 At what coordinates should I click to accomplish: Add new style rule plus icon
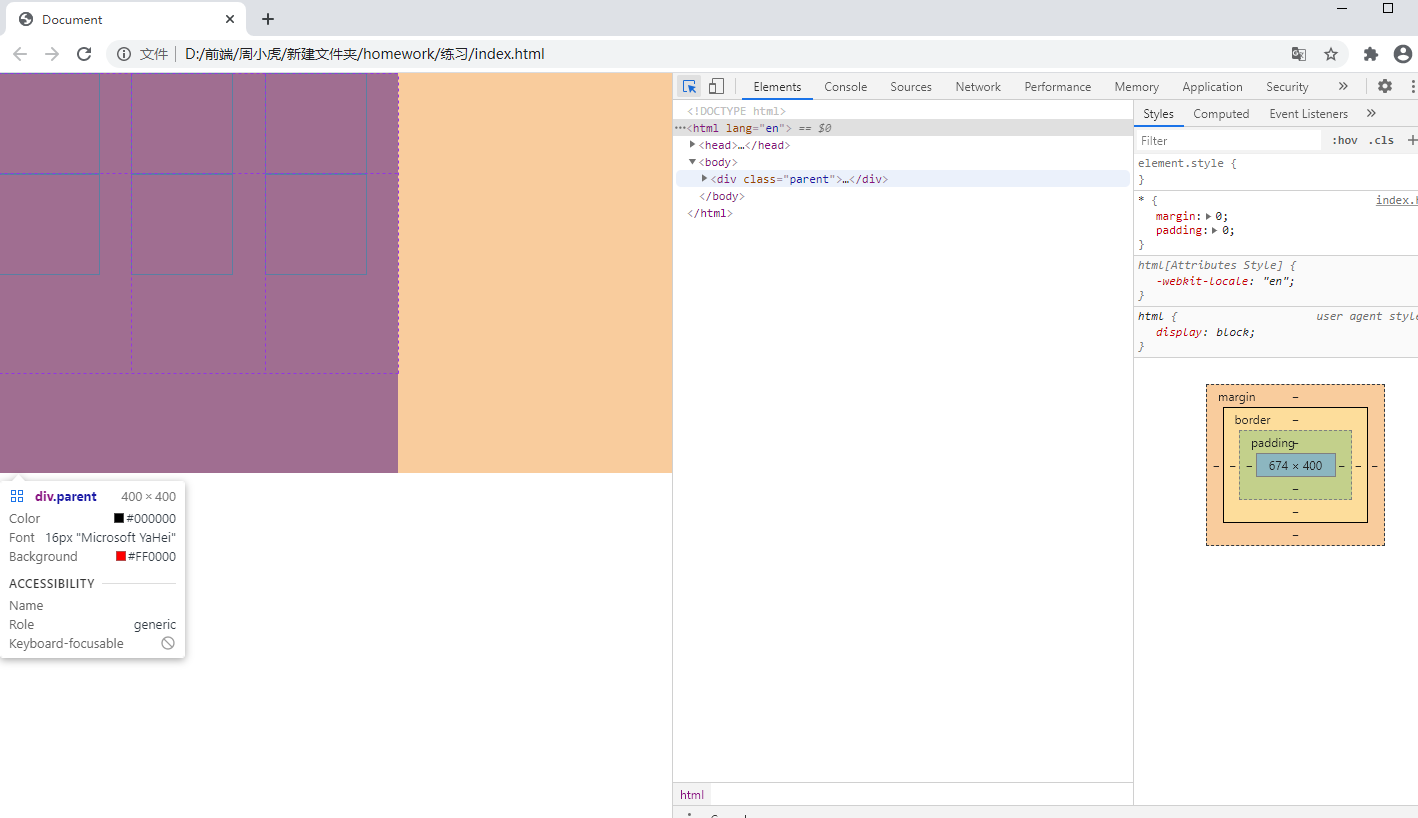(x=1412, y=140)
